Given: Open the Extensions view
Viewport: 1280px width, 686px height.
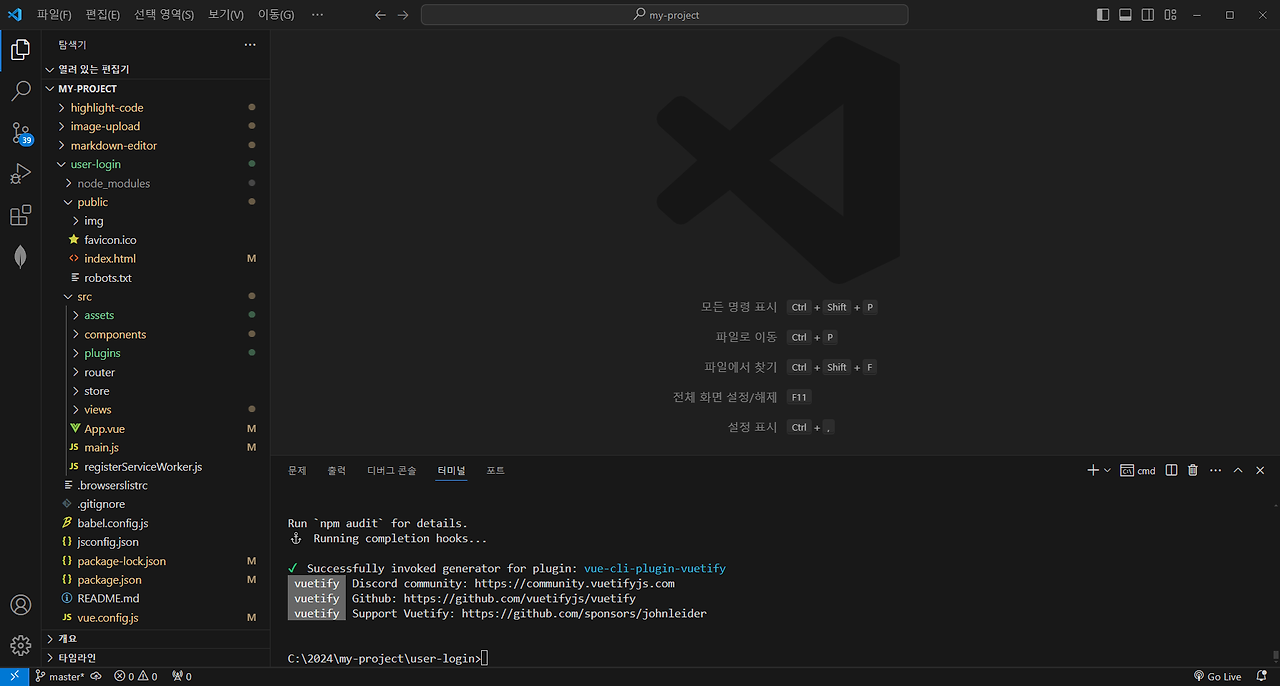Looking at the screenshot, I should pos(20,216).
